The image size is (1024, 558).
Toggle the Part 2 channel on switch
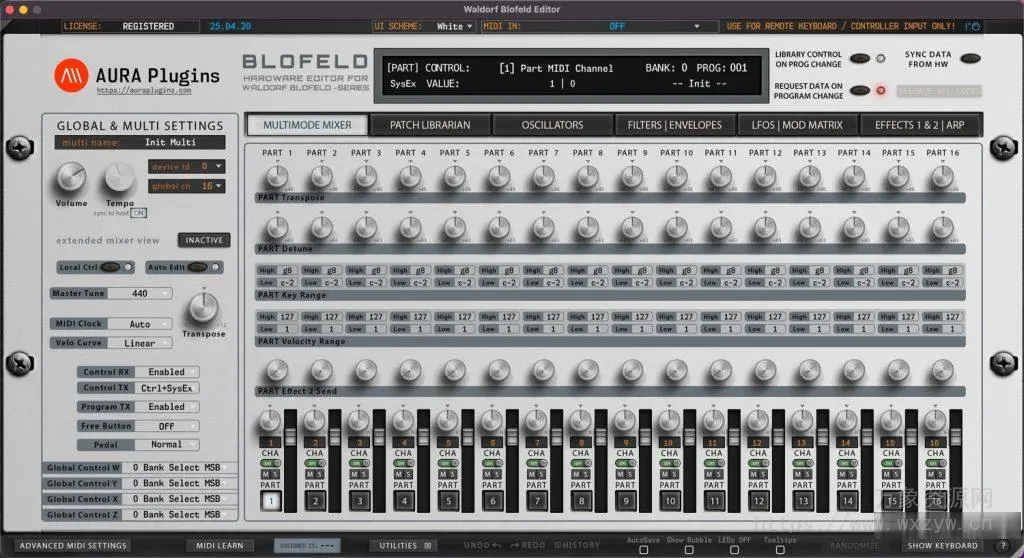click(x=315, y=463)
